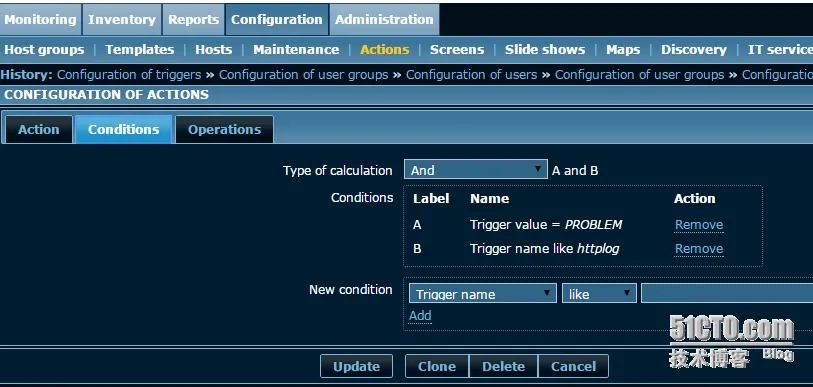The image size is (813, 387).
Task: Open the Reports main menu
Action: 194,20
